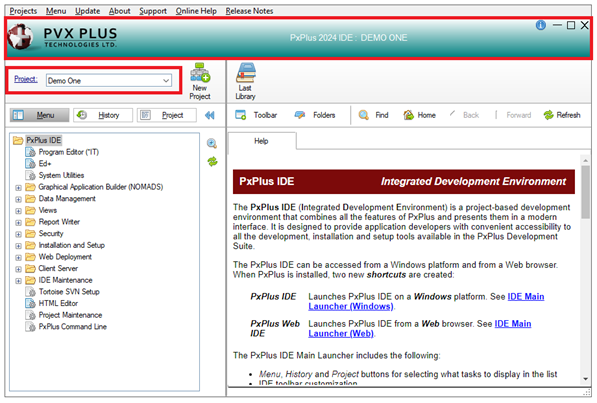Switch task list to History view
Image resolution: width=597 pixels, height=403 pixels.
tap(103, 115)
